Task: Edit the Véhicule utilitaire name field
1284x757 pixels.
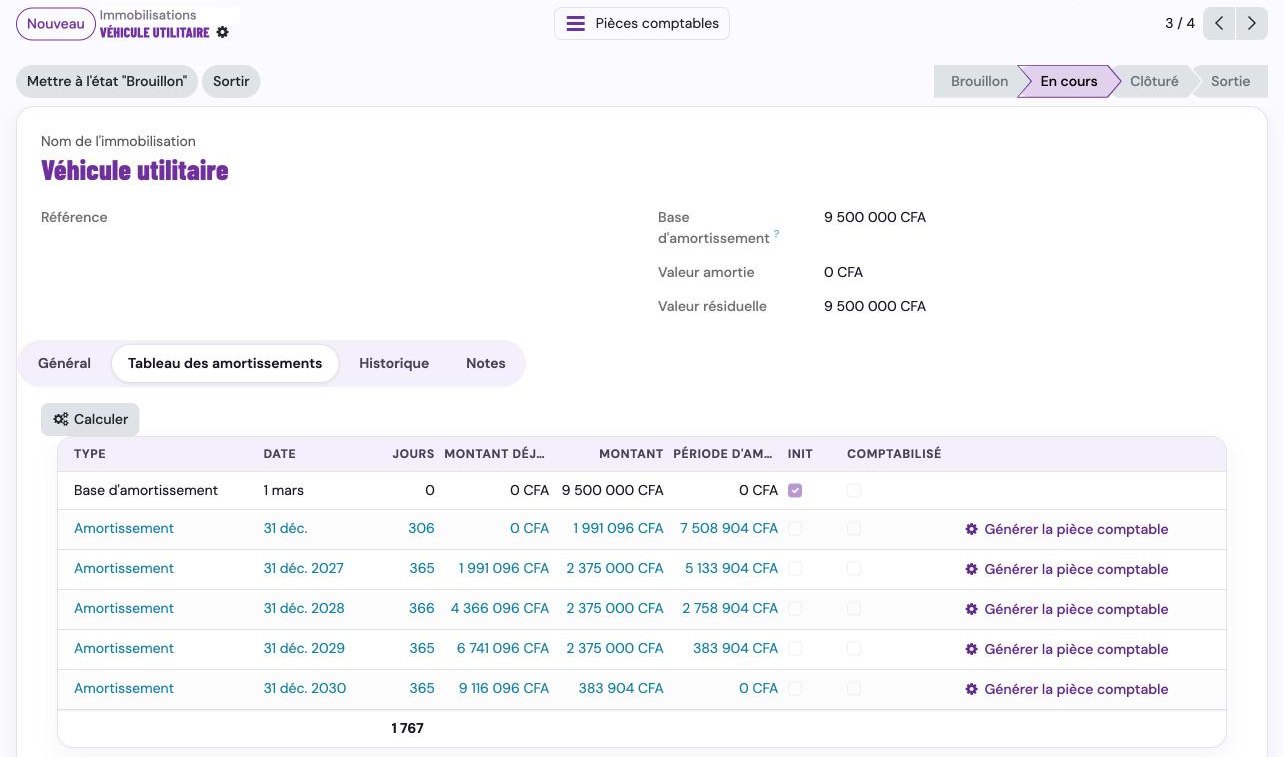Action: [135, 171]
